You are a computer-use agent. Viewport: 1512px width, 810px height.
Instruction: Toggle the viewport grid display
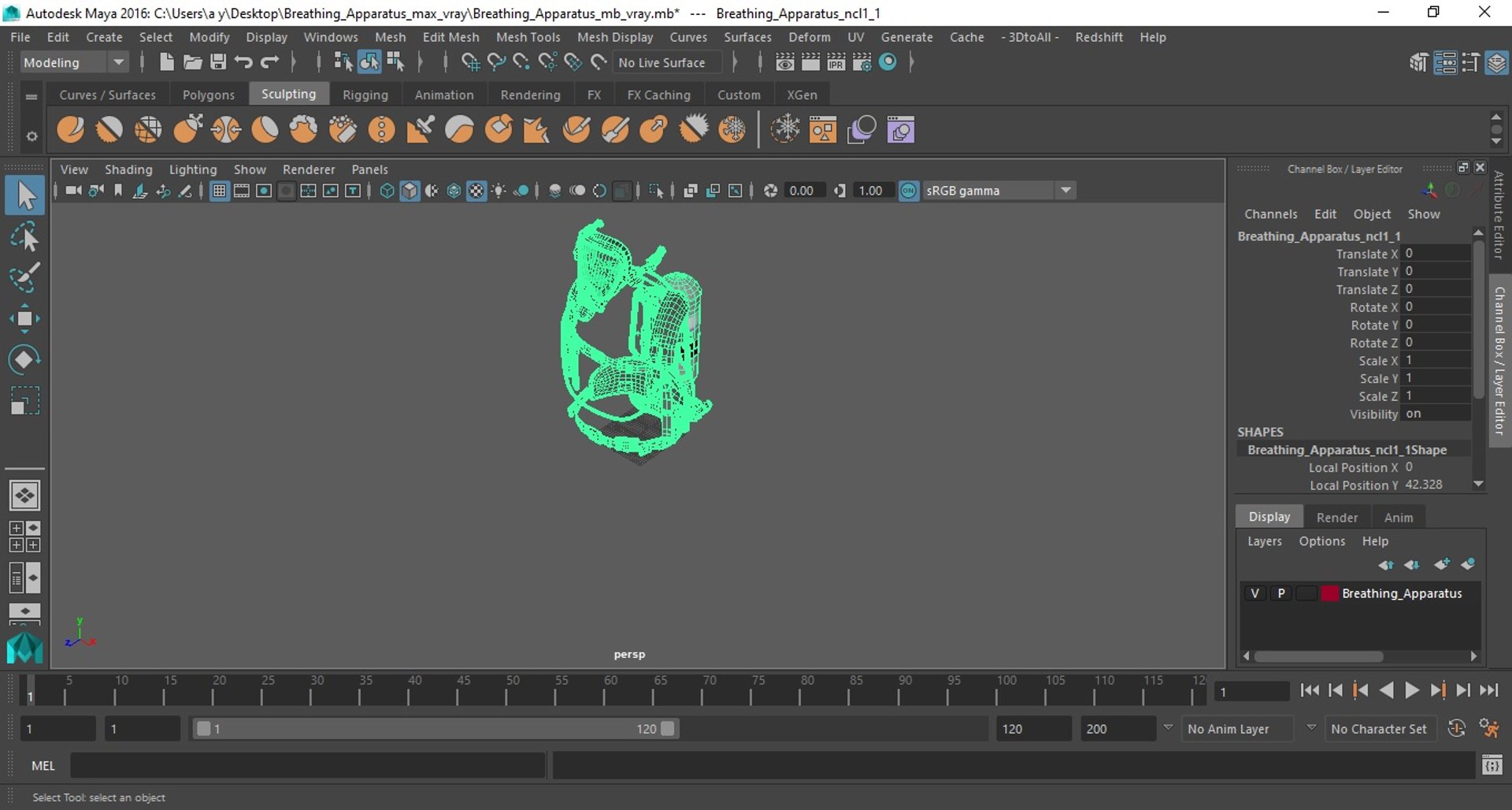pos(220,191)
